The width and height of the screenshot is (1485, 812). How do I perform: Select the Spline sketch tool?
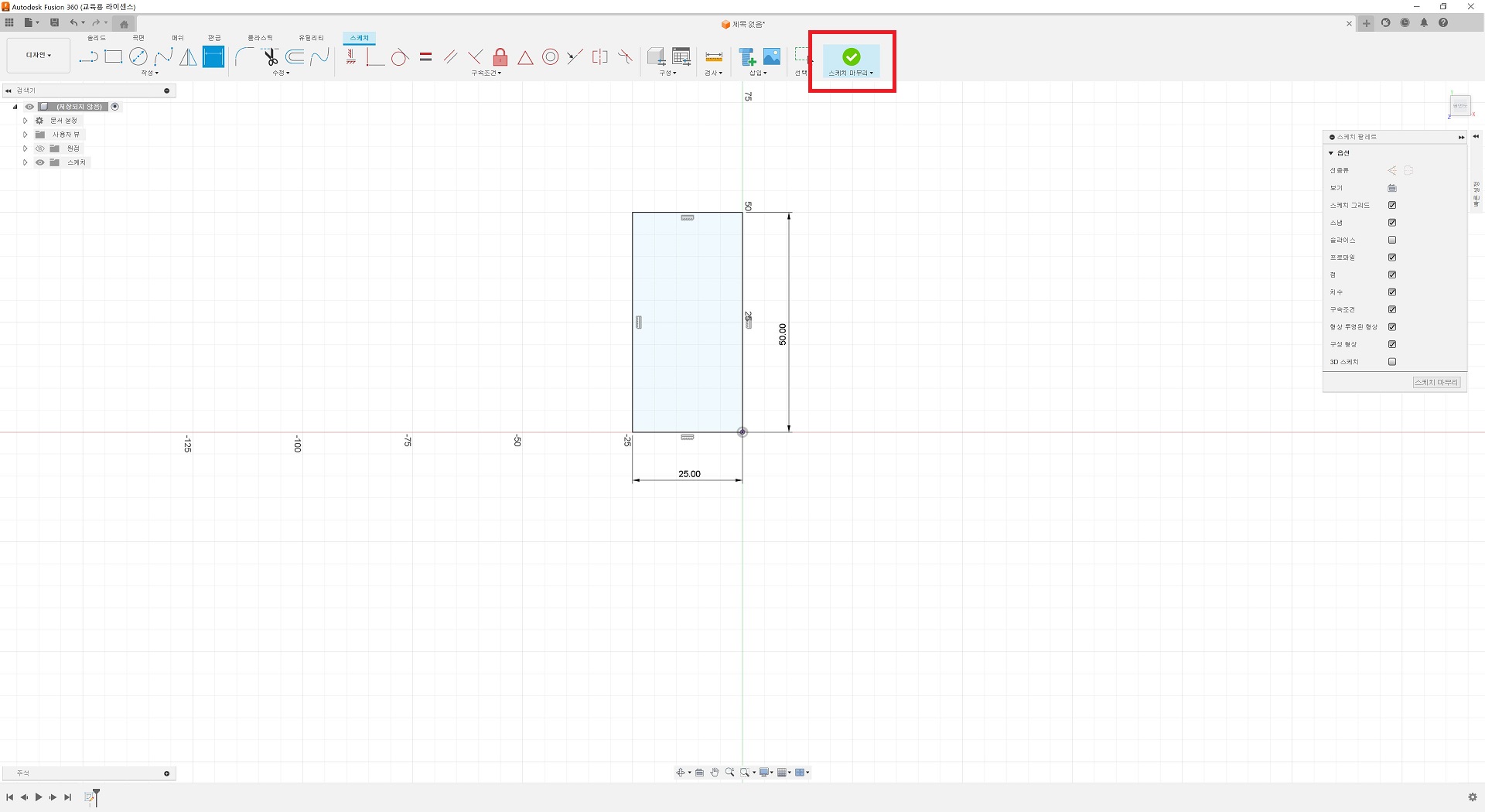coord(163,56)
